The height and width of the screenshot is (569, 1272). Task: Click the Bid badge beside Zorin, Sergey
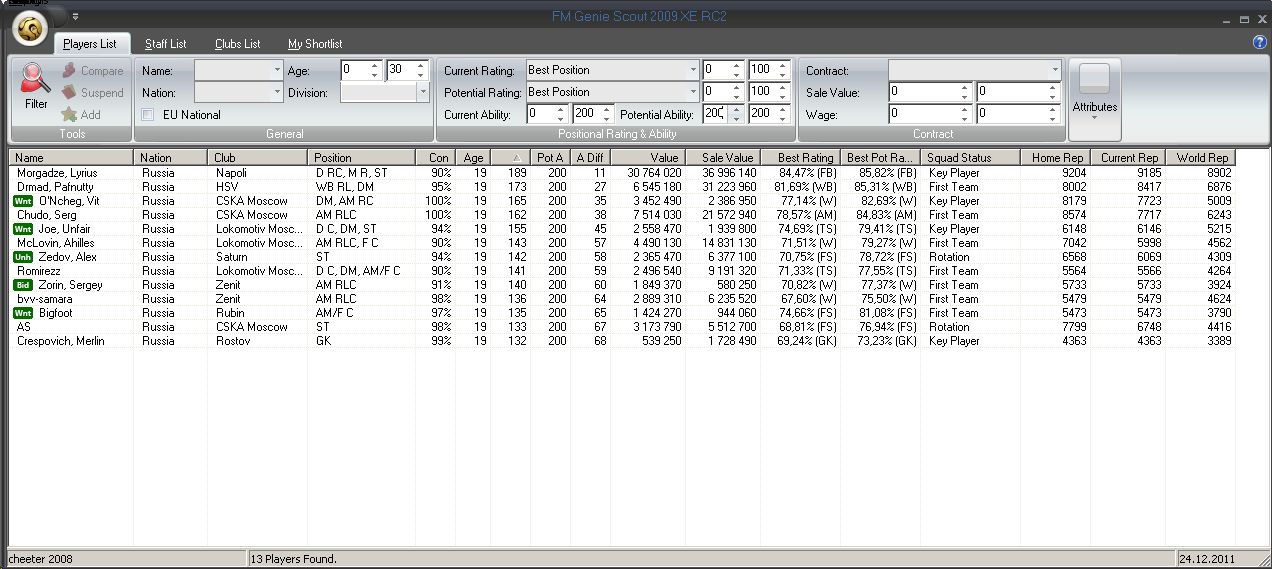click(x=22, y=285)
